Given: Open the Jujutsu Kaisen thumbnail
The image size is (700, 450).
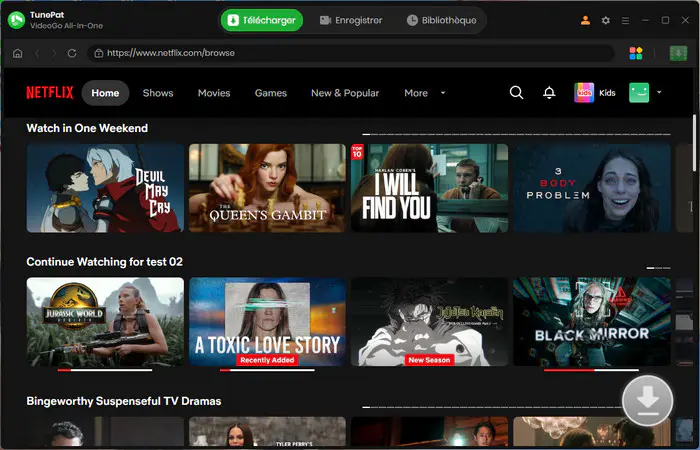Looking at the screenshot, I should pos(429,322).
